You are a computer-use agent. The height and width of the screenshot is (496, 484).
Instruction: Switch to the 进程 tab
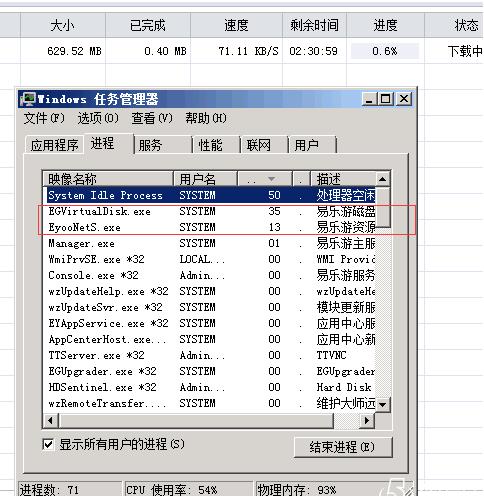point(108,144)
